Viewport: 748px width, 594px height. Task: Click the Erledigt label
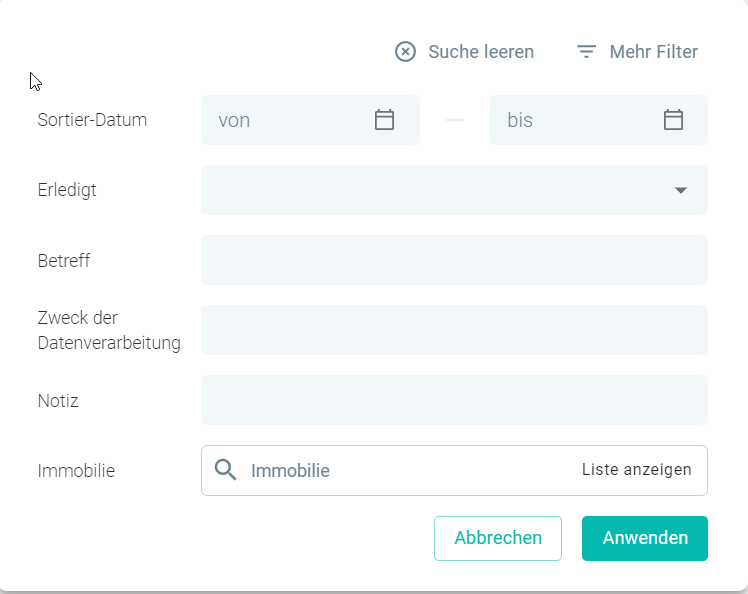[x=67, y=190]
